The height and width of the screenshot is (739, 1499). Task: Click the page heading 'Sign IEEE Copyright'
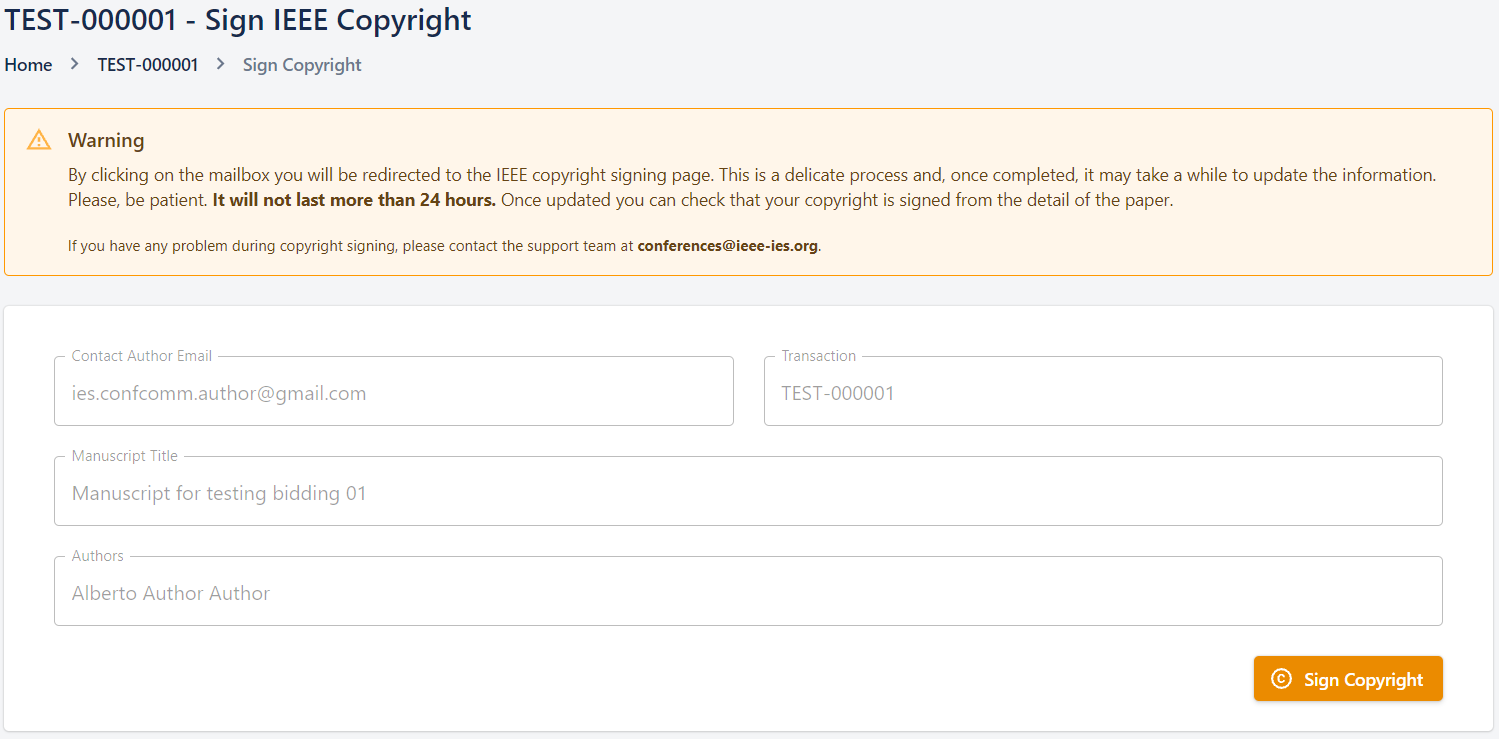point(238,20)
